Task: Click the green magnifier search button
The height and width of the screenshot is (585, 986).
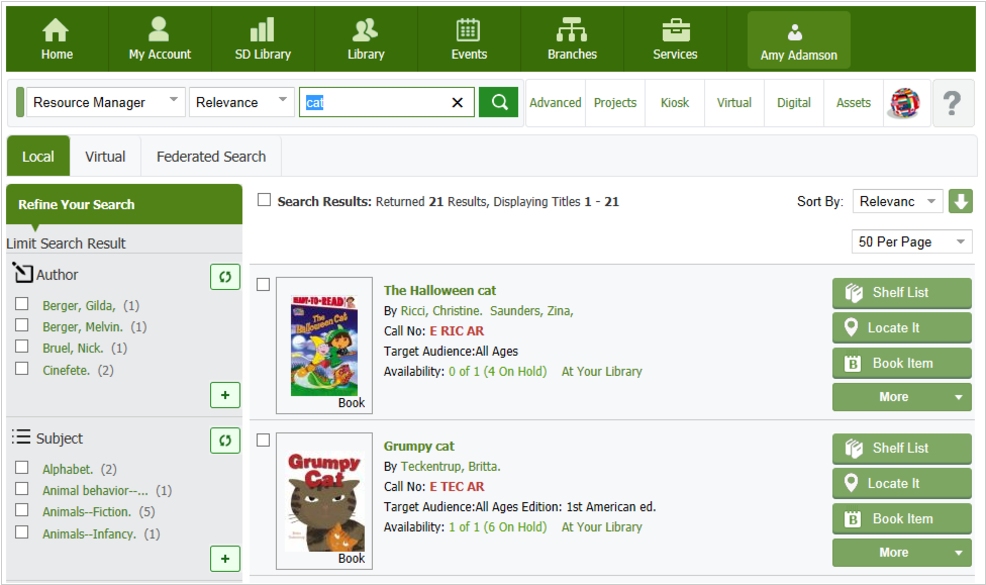Action: coord(498,102)
